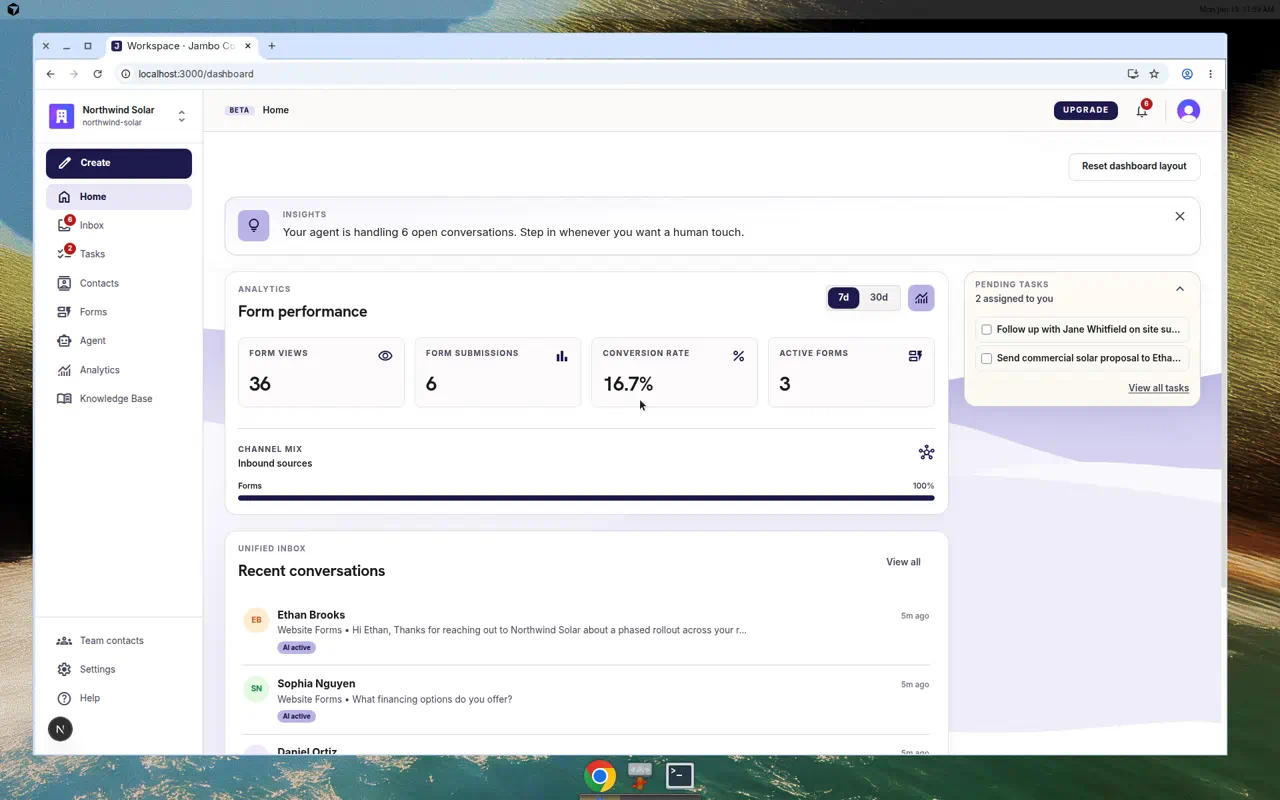This screenshot has width=1280, height=800.
Task: Click View all recent conversations
Action: click(x=903, y=562)
